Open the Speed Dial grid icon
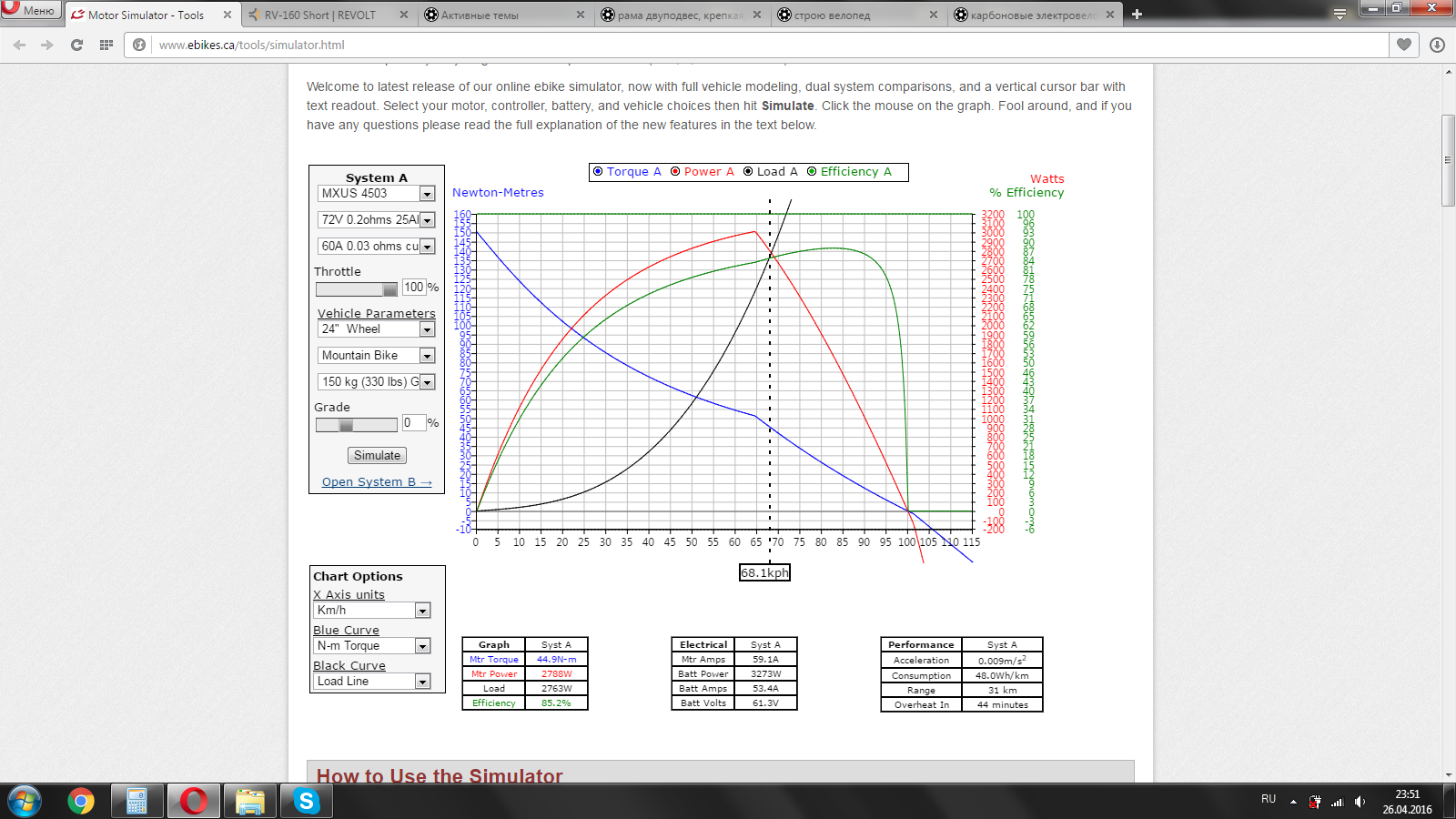Image resolution: width=1456 pixels, height=819 pixels. tap(106, 45)
